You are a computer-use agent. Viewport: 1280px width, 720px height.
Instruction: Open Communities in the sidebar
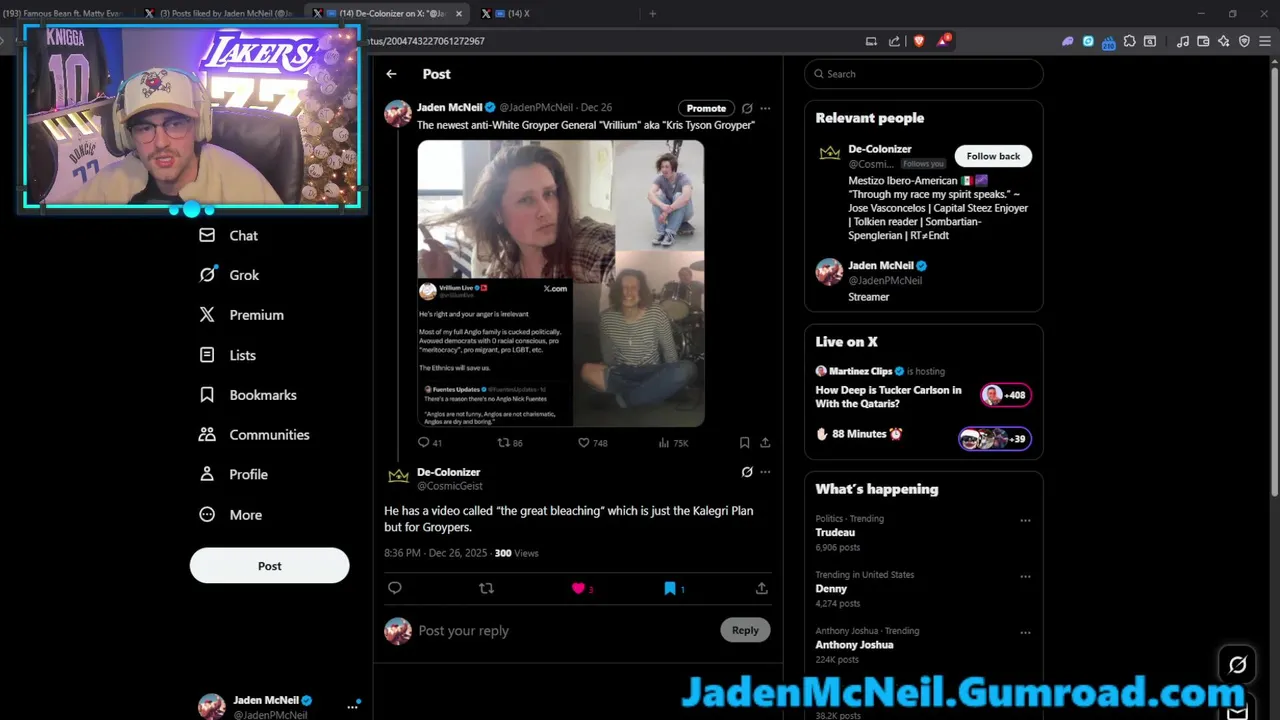pyautogui.click(x=254, y=435)
